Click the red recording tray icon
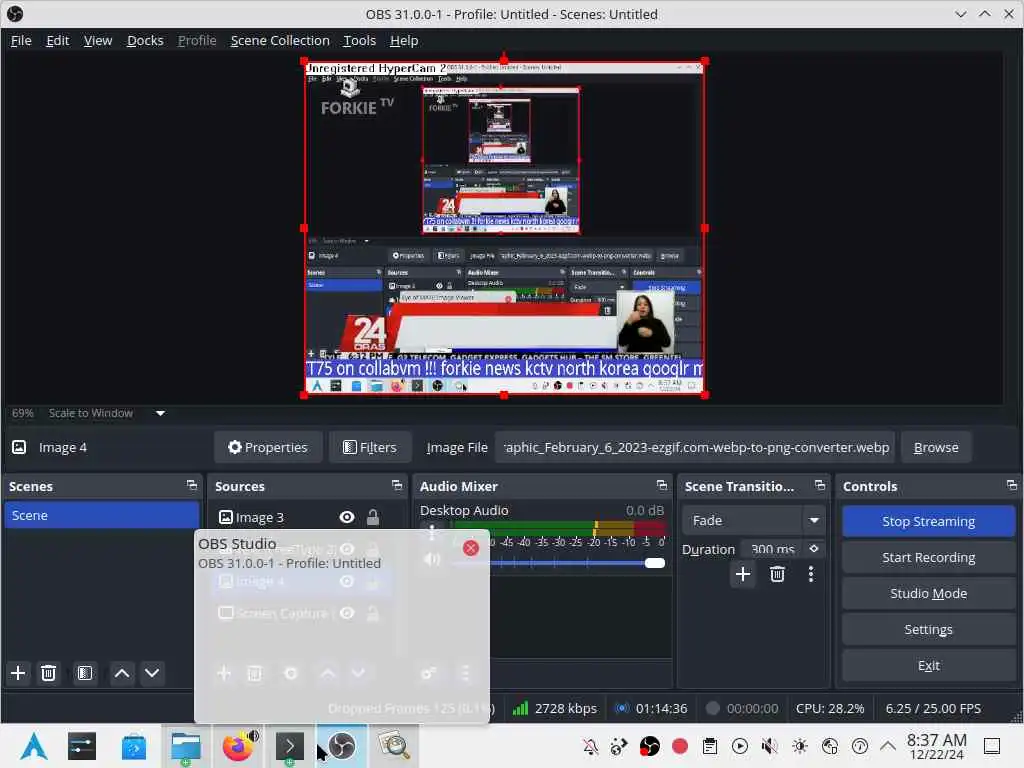This screenshot has height=768, width=1024. [680, 746]
